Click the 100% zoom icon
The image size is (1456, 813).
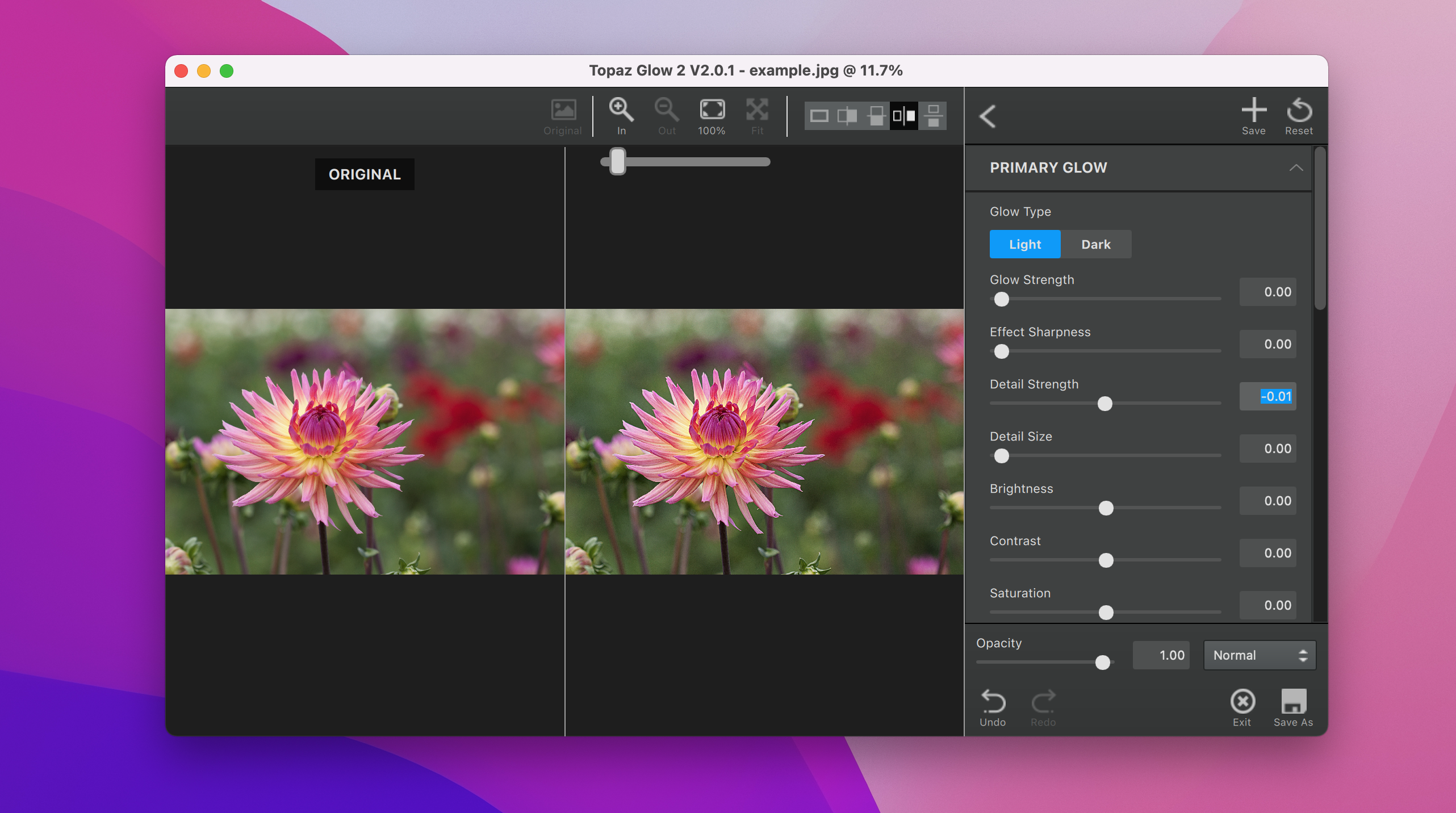pos(712,110)
